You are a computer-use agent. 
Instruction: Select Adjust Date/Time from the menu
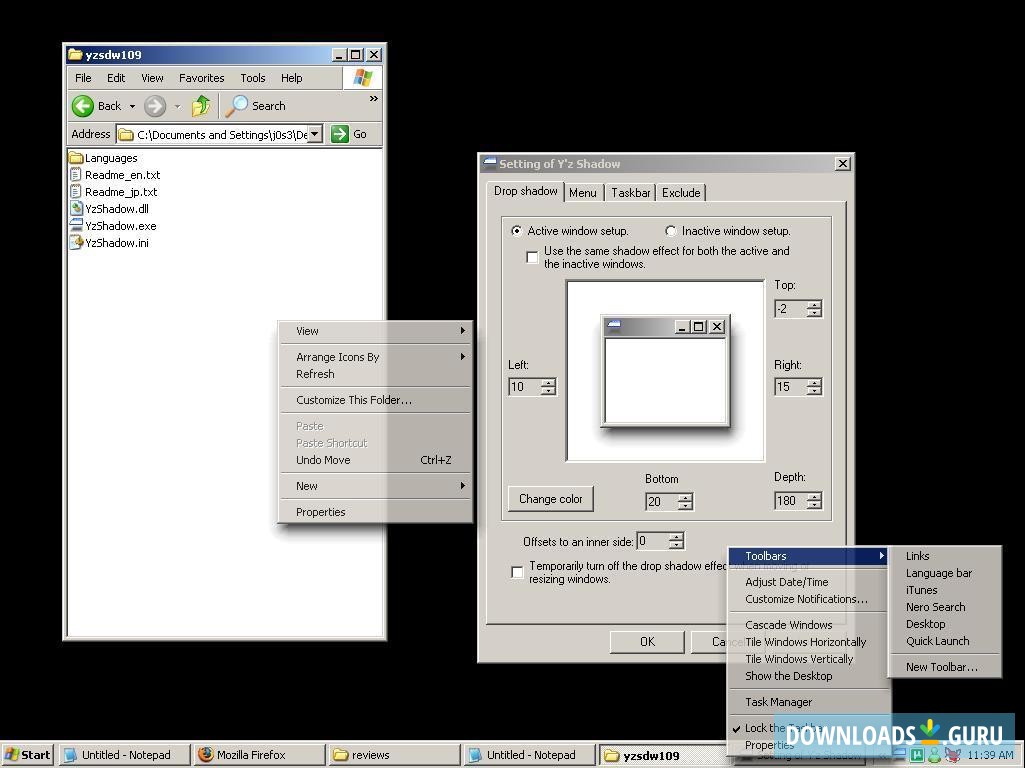787,581
